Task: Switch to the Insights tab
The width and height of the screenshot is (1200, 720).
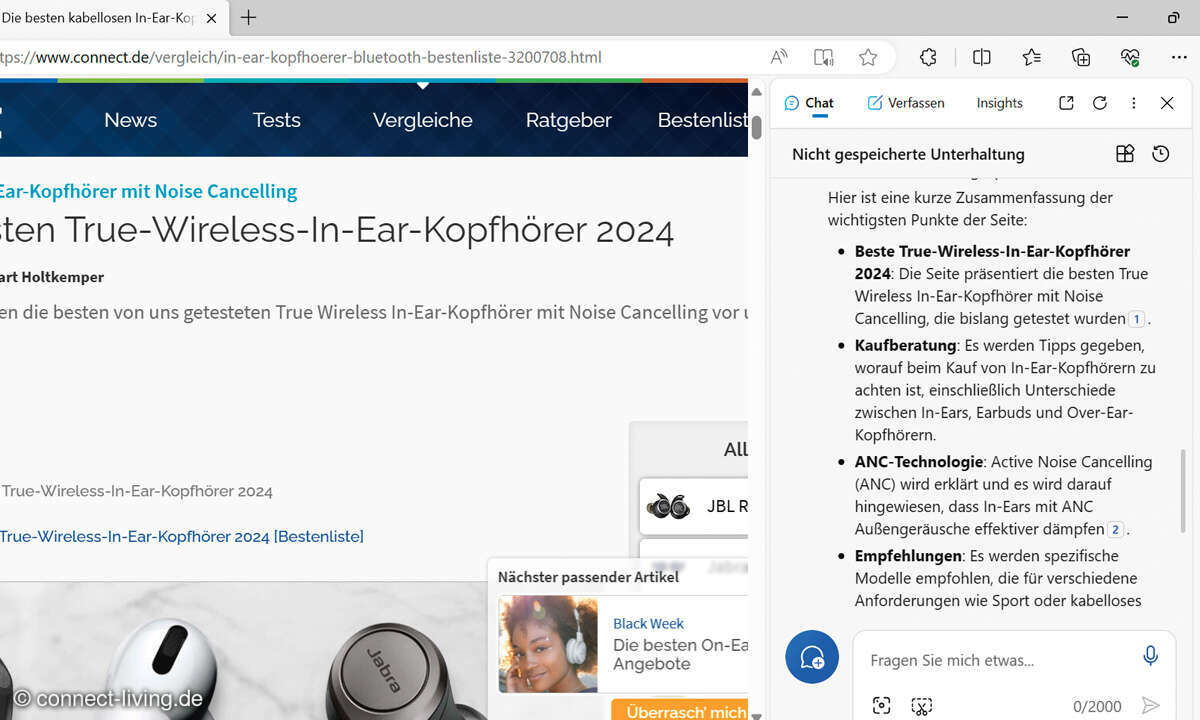Action: 999,103
